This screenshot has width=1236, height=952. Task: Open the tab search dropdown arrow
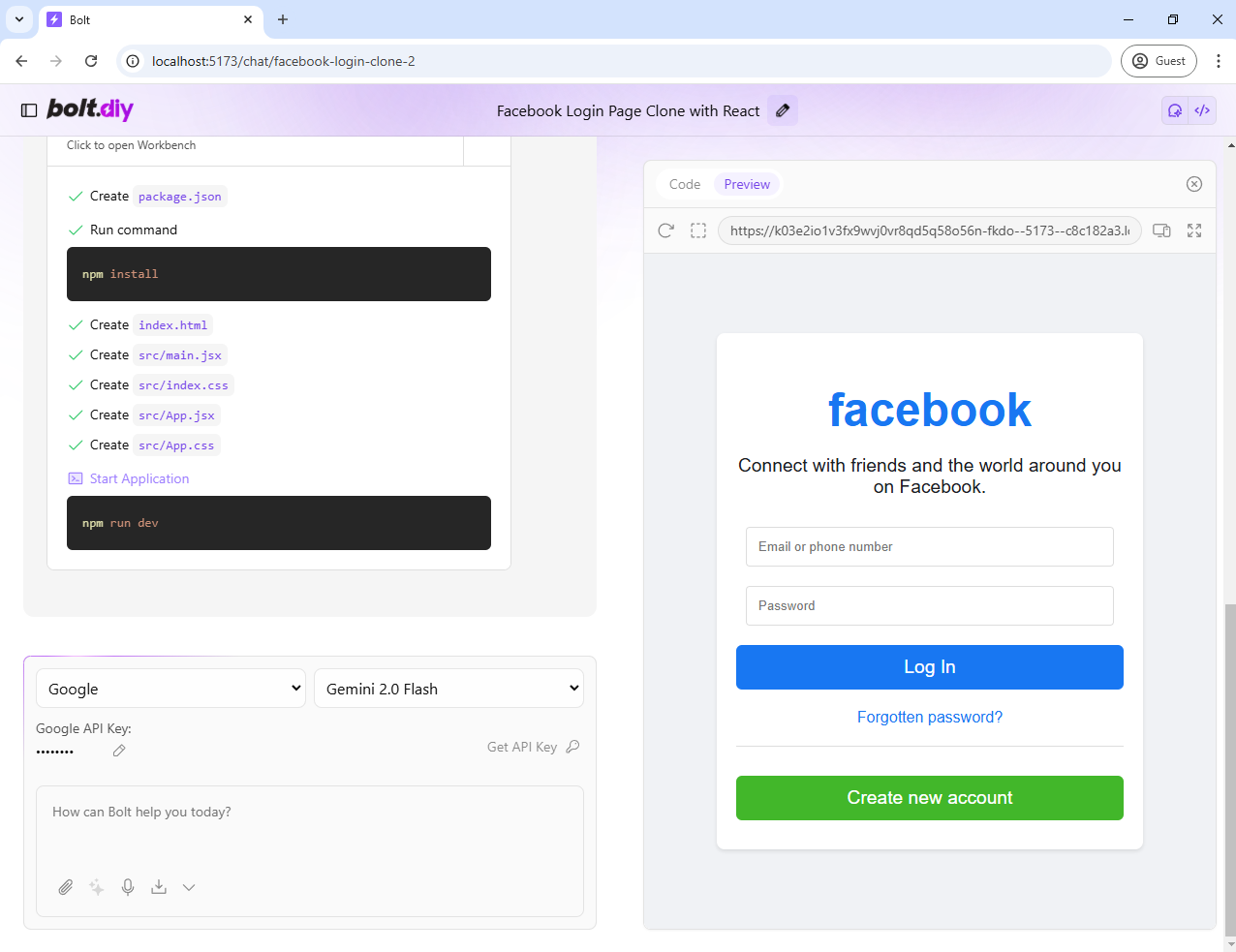[x=19, y=19]
